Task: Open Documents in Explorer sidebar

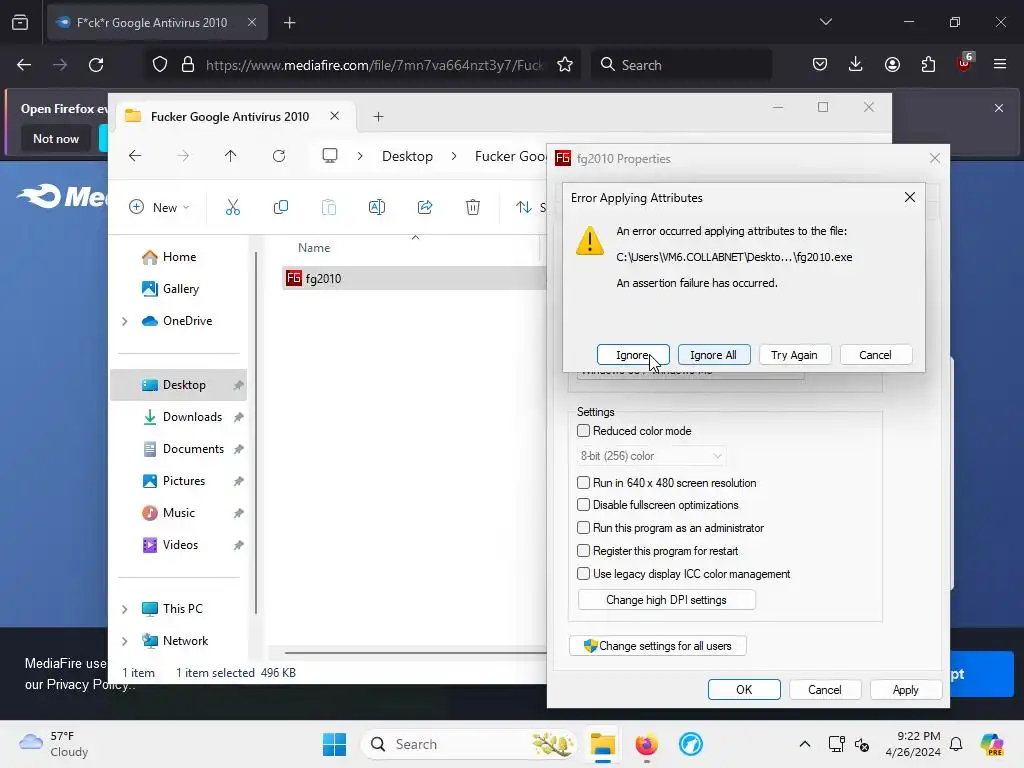Action: 193,449
